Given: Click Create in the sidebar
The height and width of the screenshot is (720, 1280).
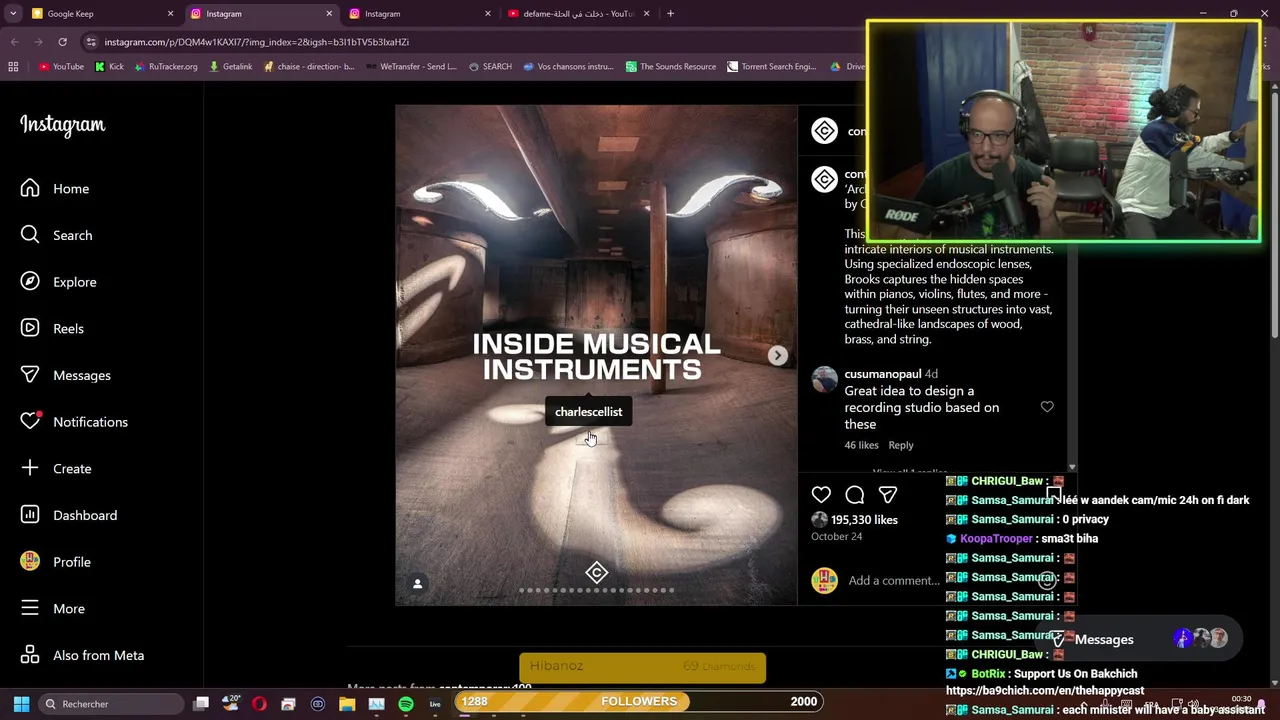Looking at the screenshot, I should click(x=56, y=469).
